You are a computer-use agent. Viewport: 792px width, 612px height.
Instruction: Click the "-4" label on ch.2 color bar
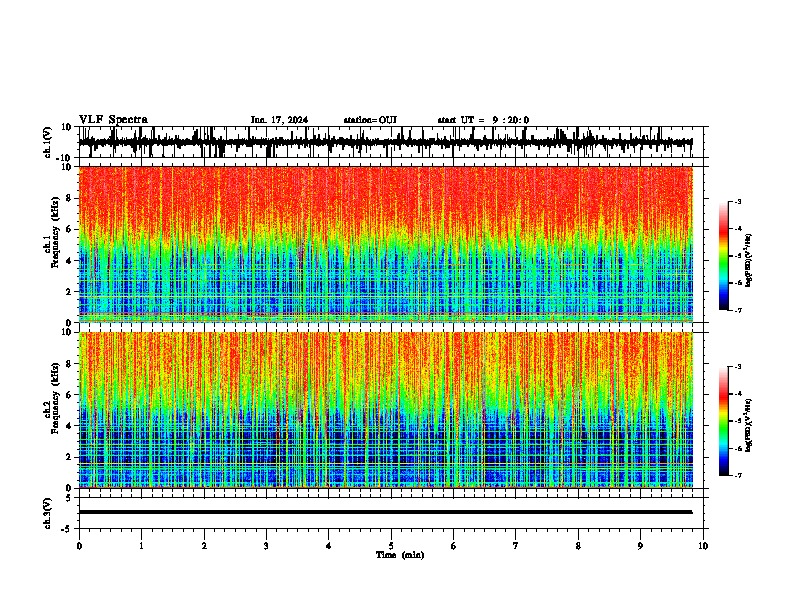coord(737,394)
